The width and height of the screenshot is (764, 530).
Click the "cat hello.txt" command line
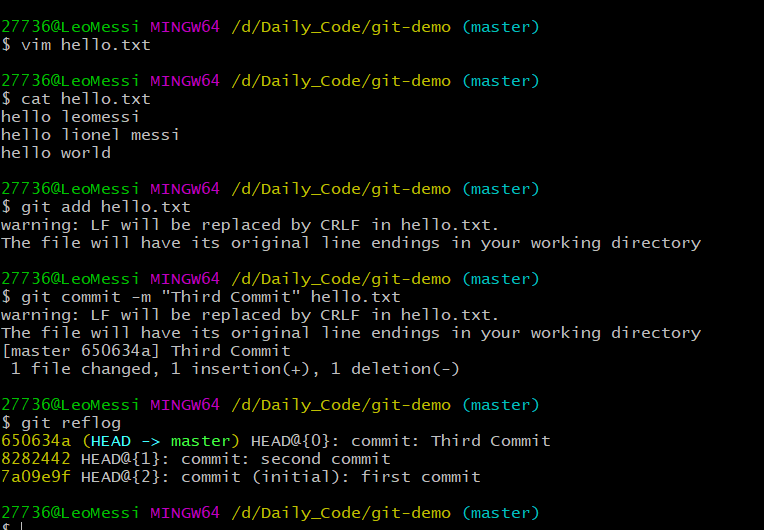(x=76, y=99)
